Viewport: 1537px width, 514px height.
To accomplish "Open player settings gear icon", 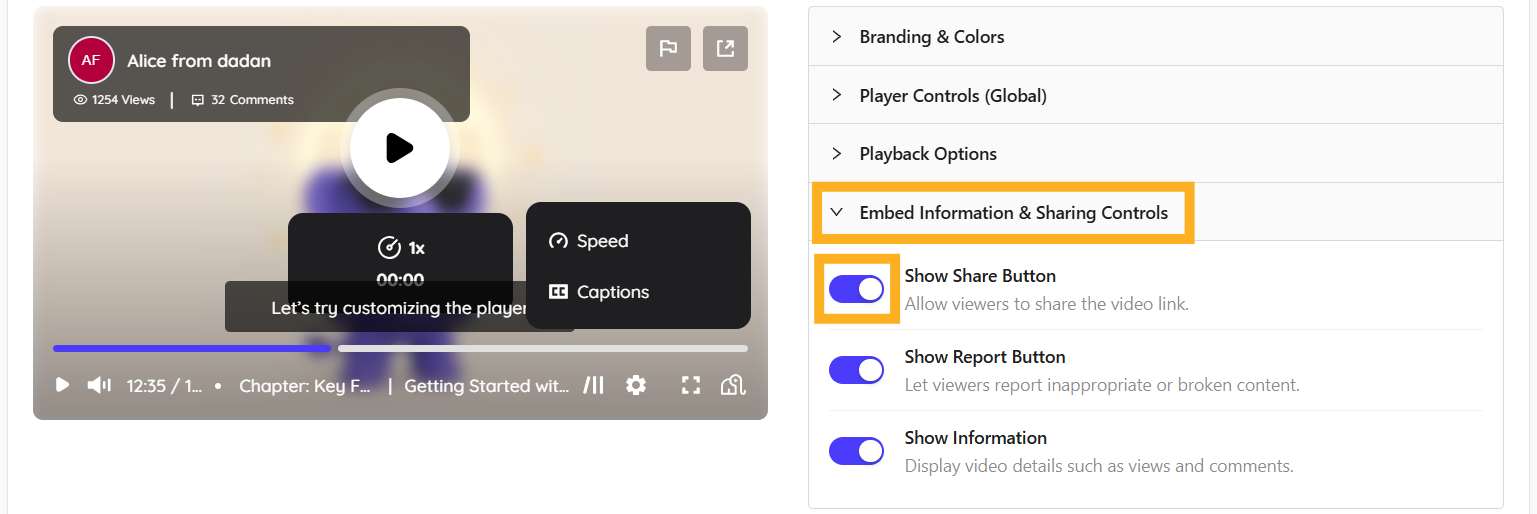I will (x=636, y=385).
